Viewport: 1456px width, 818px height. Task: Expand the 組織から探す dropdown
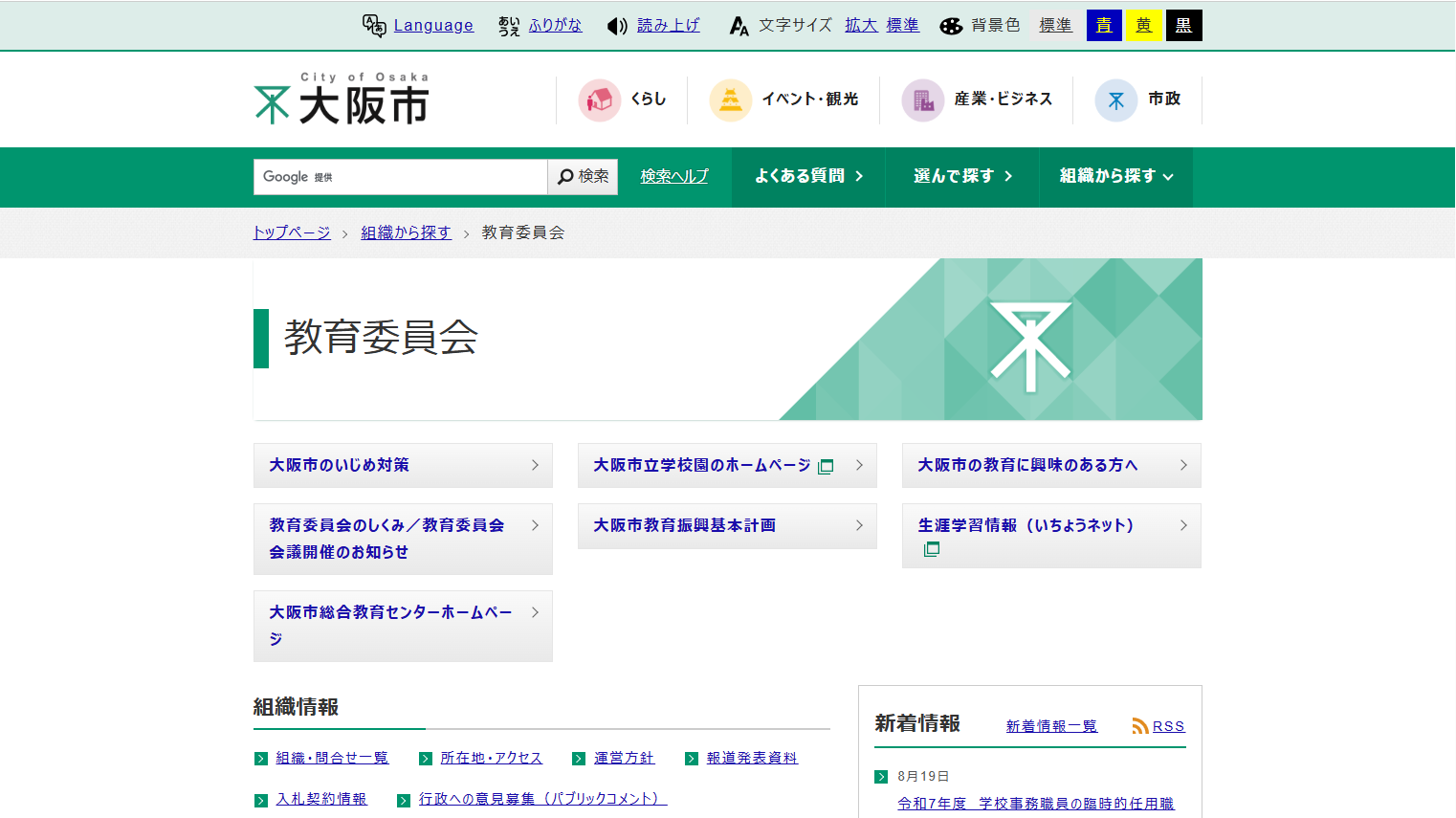(x=1116, y=177)
